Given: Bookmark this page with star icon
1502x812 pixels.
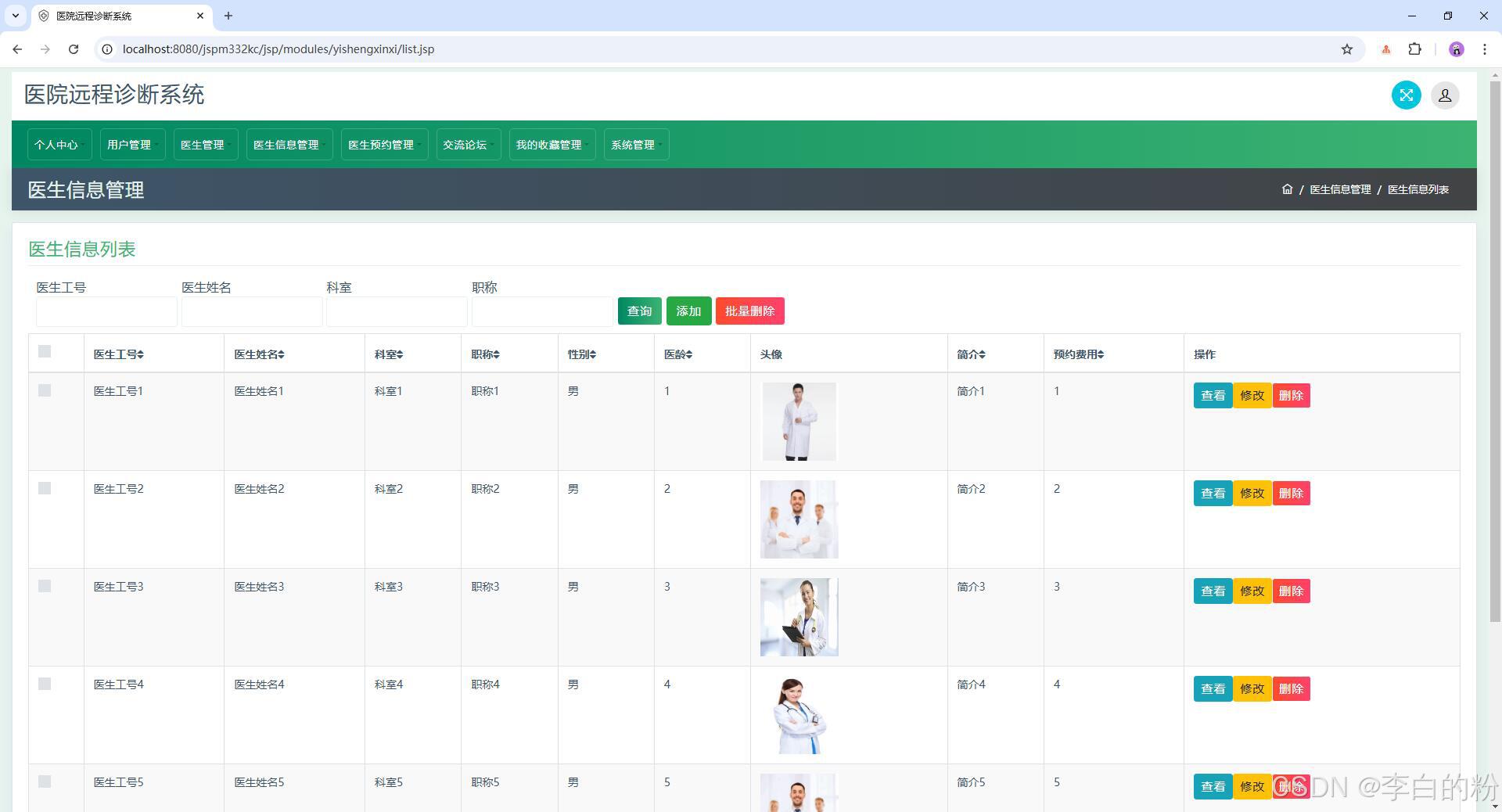Looking at the screenshot, I should [1346, 49].
